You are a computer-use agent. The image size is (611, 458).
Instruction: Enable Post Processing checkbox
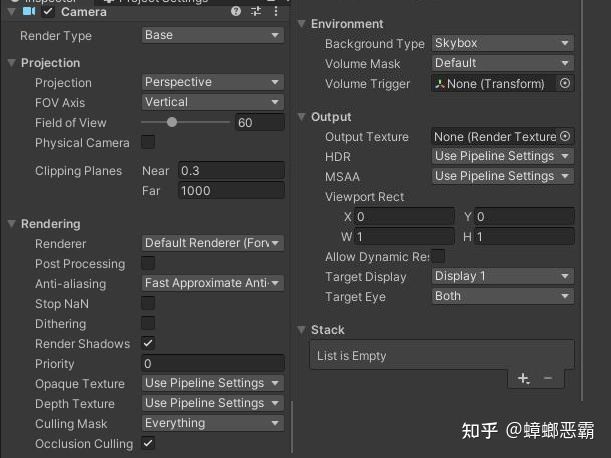pyautogui.click(x=148, y=263)
